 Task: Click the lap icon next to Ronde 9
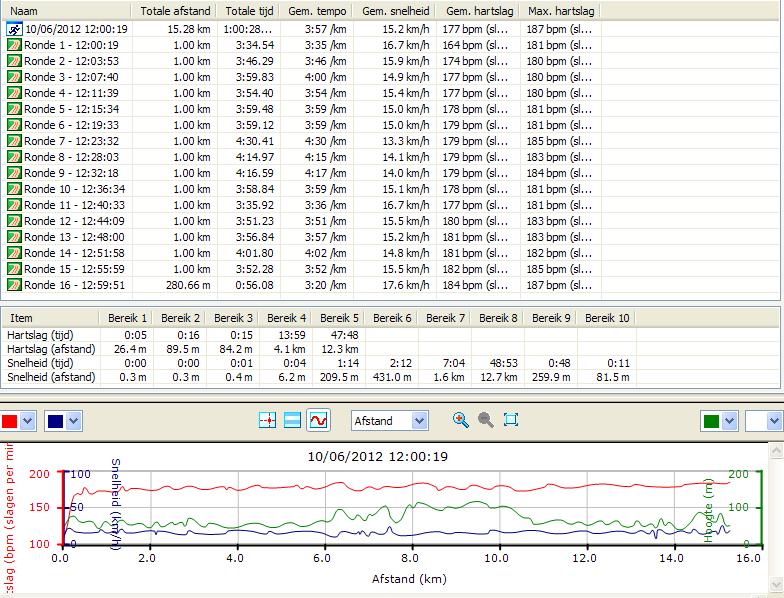14,173
